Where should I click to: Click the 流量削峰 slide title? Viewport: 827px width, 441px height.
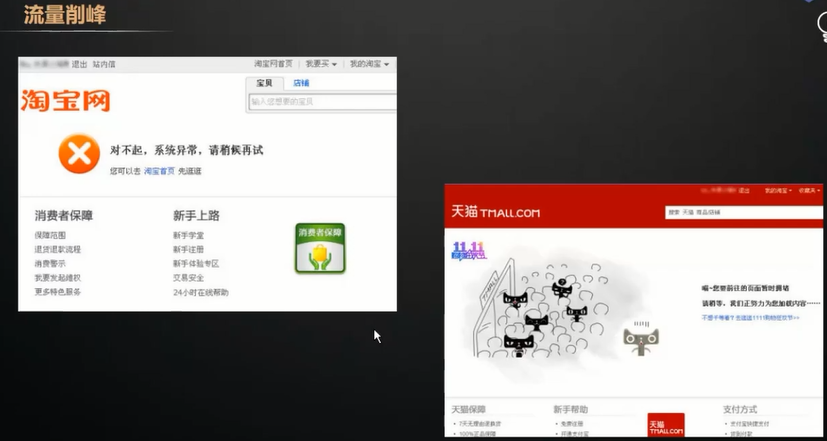tap(65, 15)
